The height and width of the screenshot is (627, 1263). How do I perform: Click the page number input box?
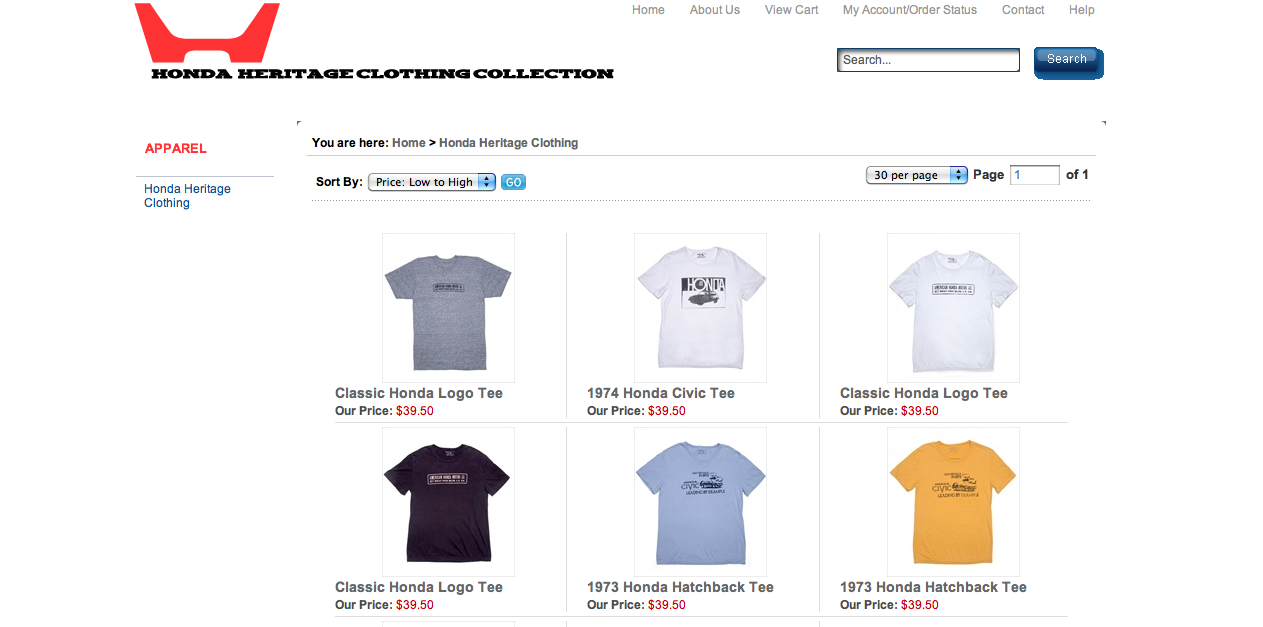1035,175
